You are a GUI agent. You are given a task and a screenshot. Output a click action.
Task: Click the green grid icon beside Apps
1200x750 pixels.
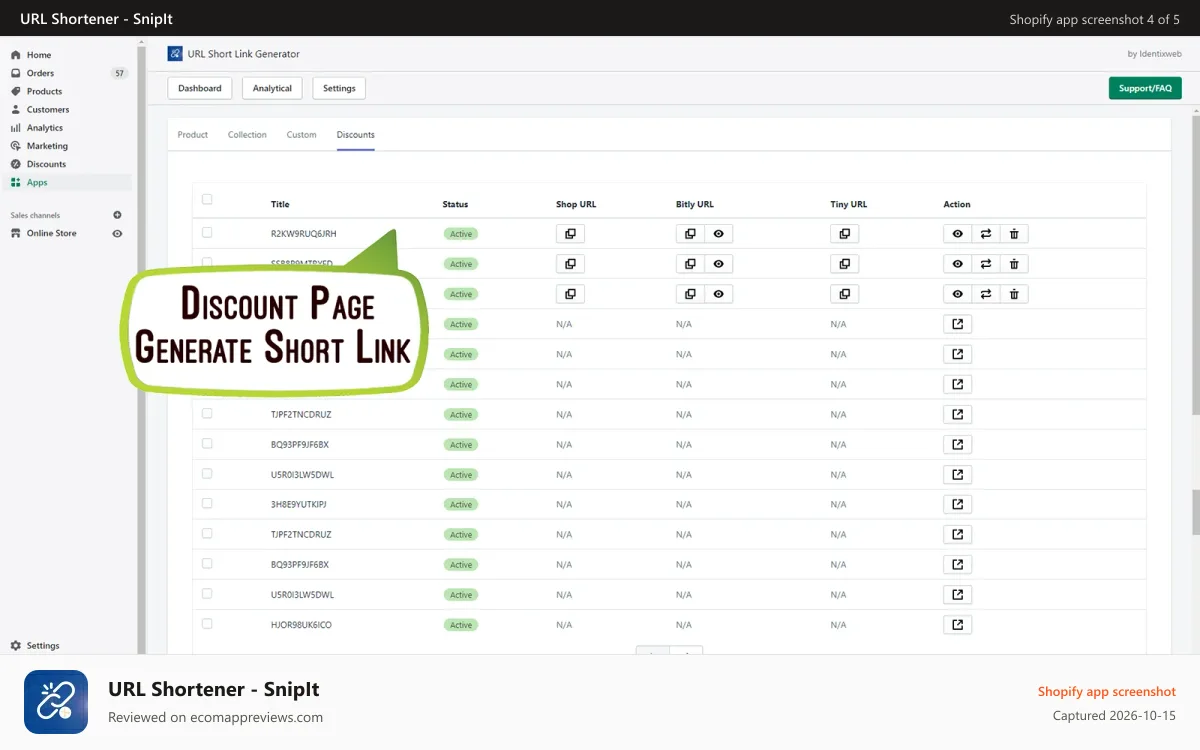coord(16,182)
